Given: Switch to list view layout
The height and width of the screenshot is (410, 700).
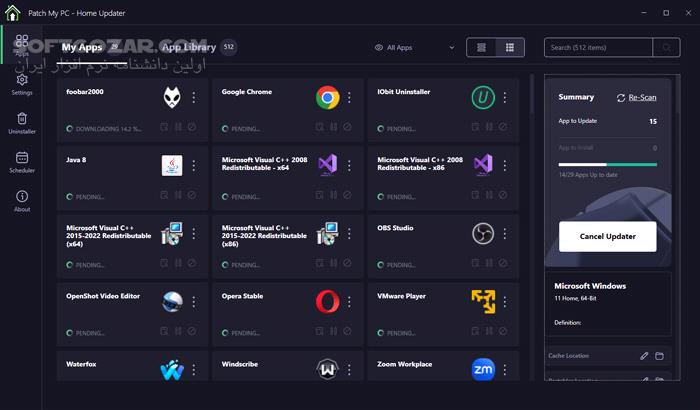Looking at the screenshot, I should [482, 47].
